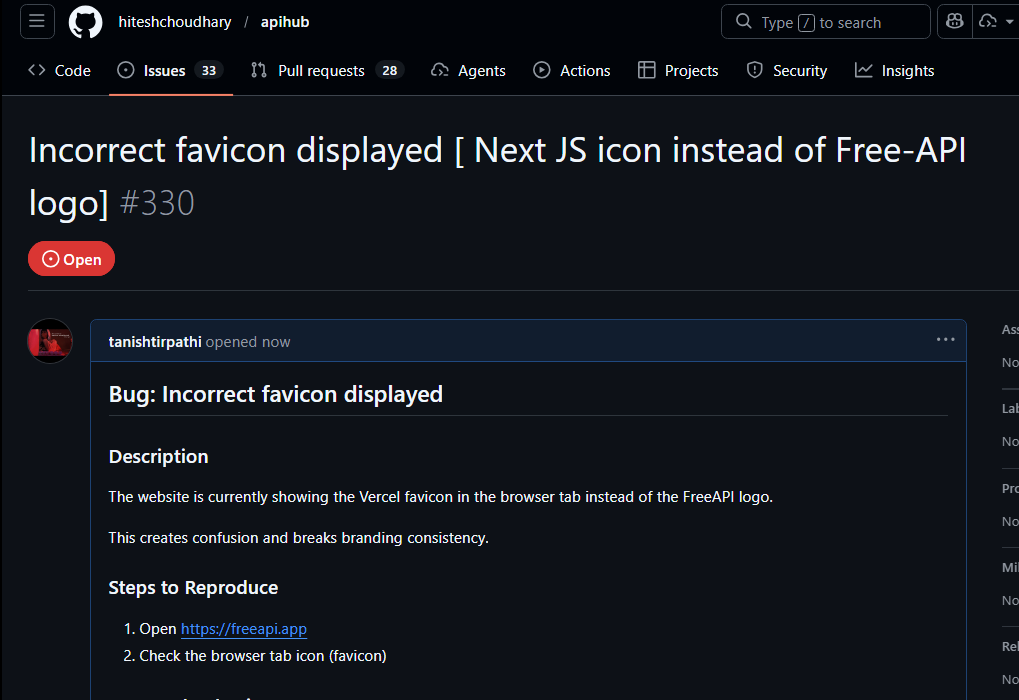The height and width of the screenshot is (700, 1019).
Task: Click the Issues count badge 33
Action: point(209,71)
